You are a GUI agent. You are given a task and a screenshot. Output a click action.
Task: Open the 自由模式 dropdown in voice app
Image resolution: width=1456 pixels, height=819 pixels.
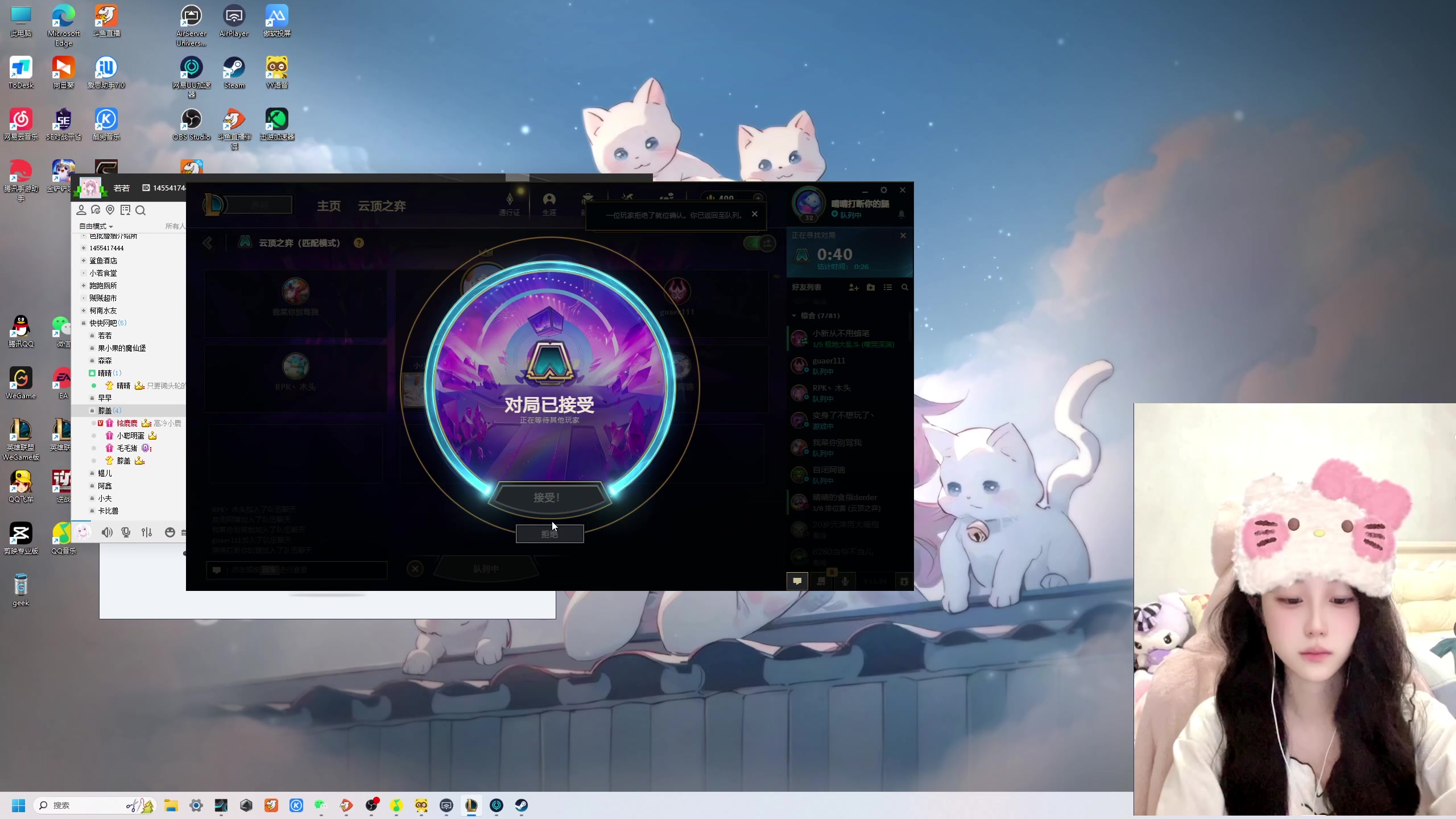(x=96, y=226)
